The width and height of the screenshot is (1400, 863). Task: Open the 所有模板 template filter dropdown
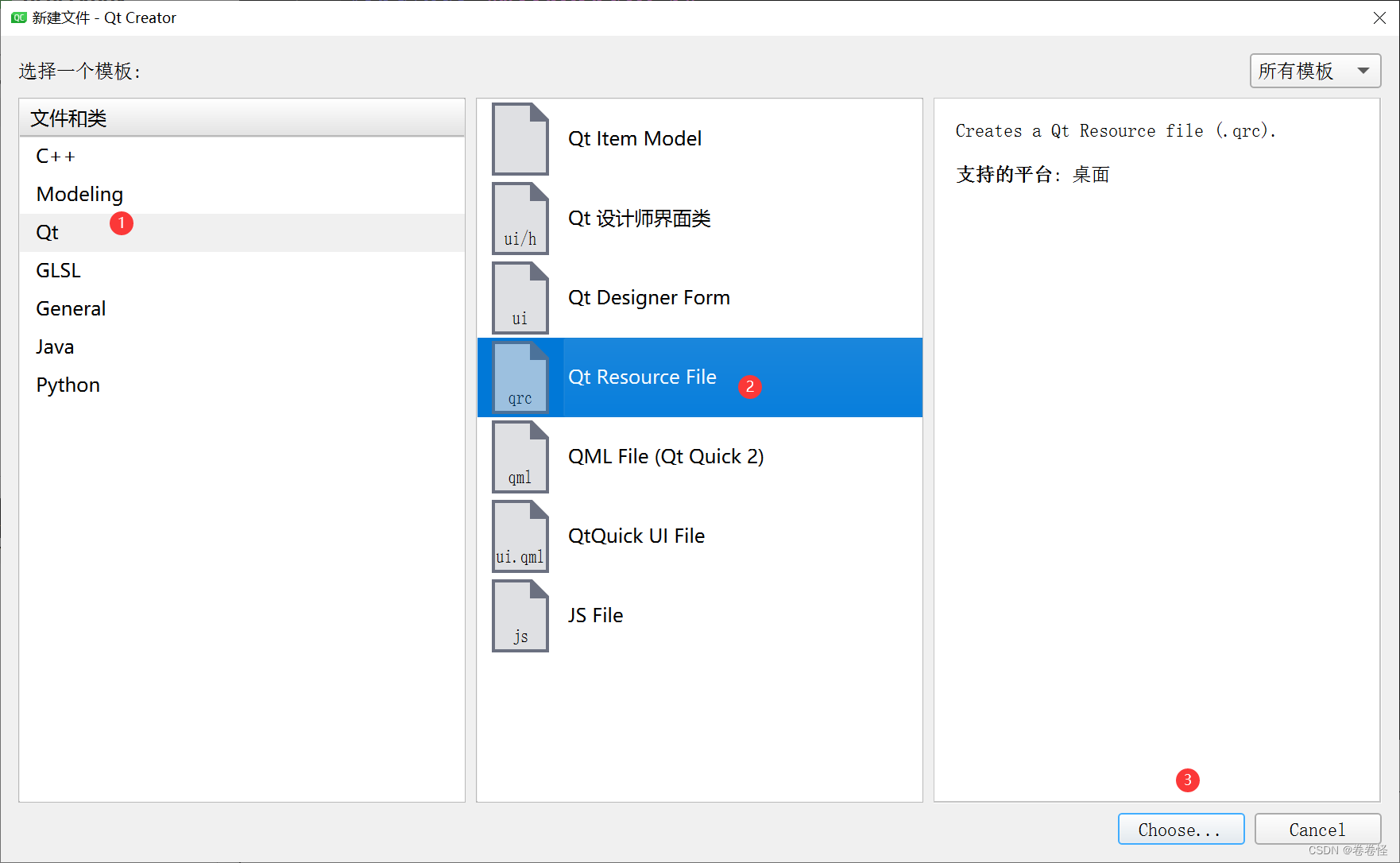point(1303,71)
